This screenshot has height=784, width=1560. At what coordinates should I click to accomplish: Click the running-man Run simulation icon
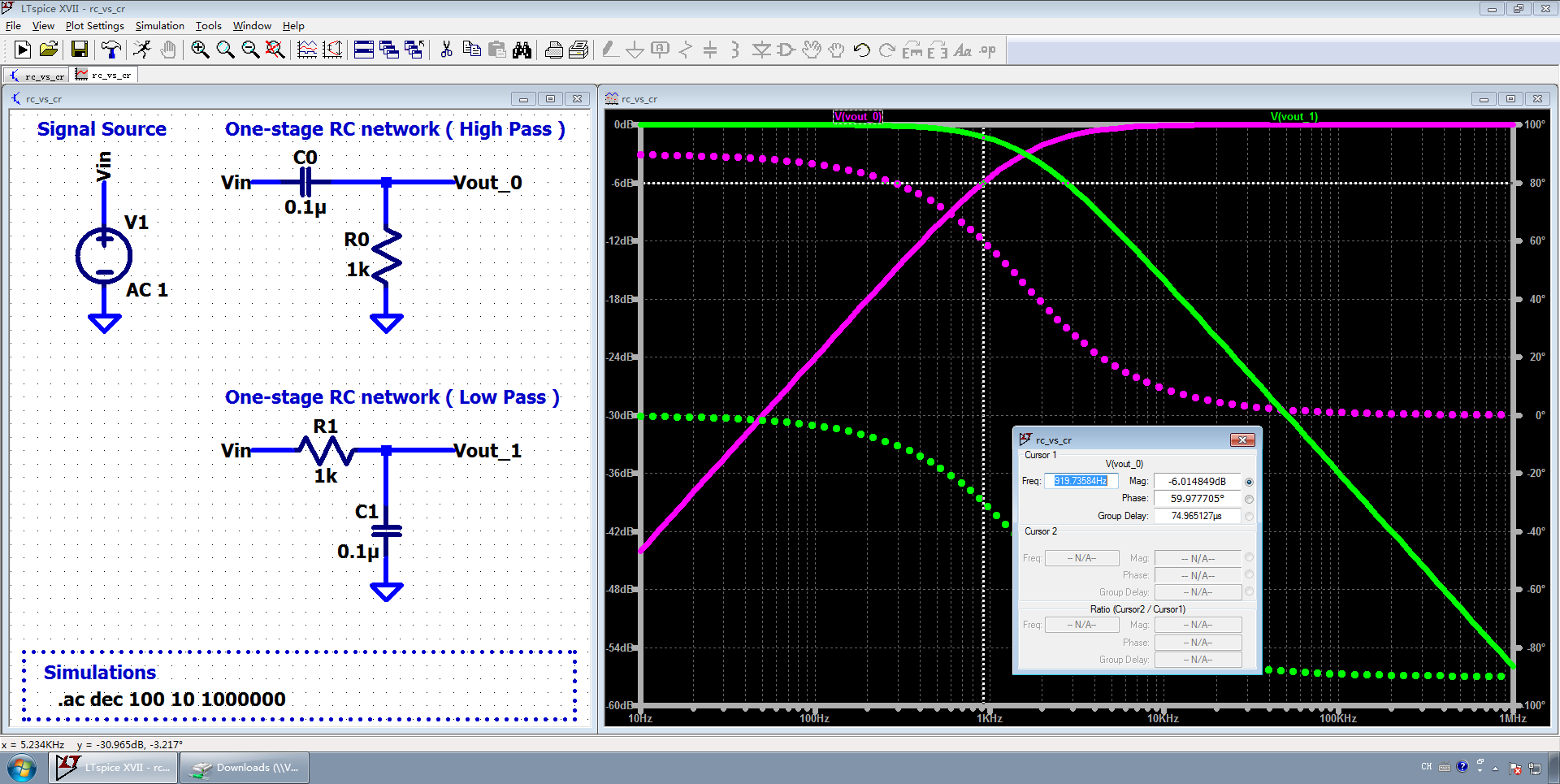[142, 50]
